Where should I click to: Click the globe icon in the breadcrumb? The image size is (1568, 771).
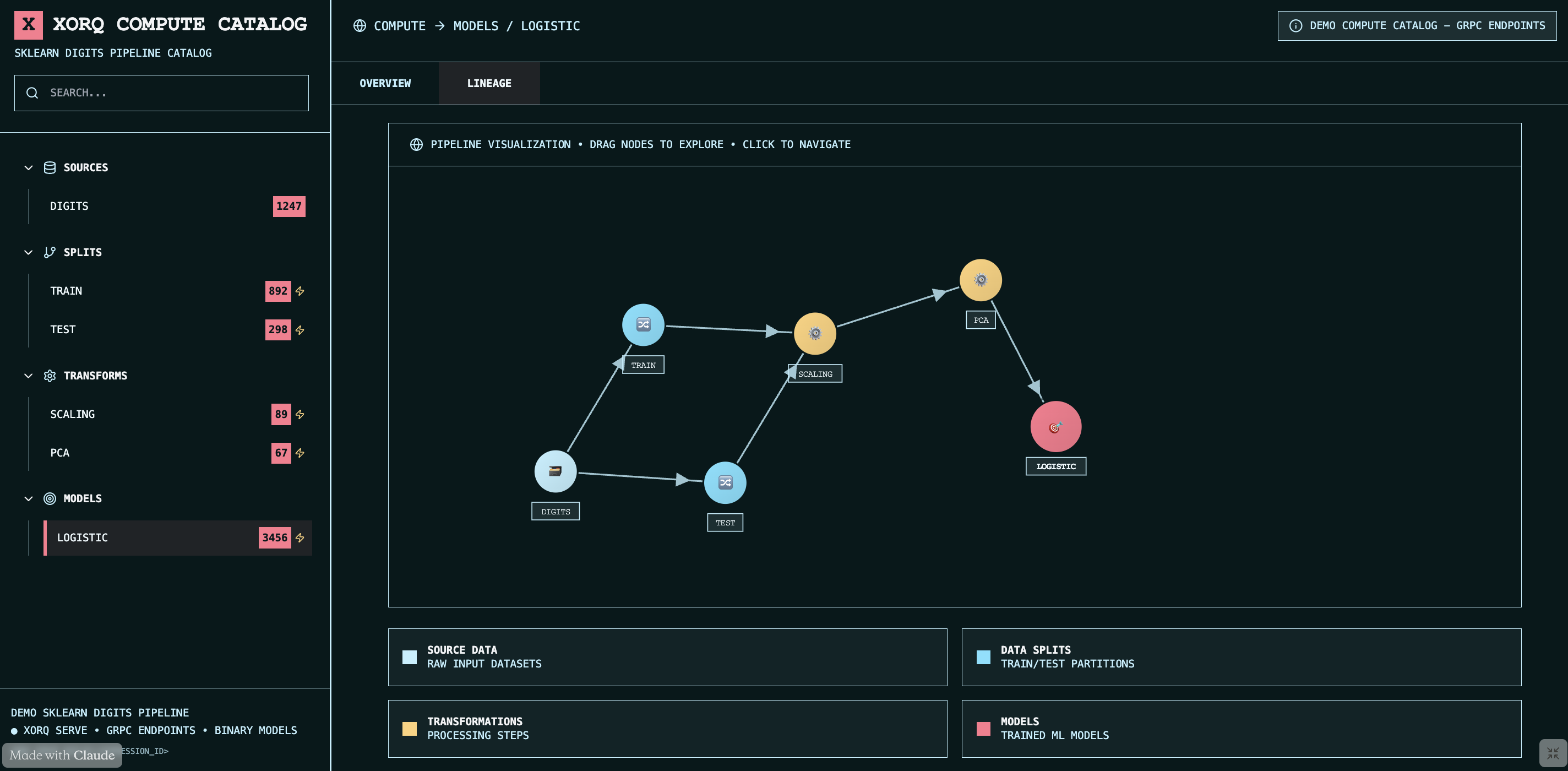coord(360,25)
